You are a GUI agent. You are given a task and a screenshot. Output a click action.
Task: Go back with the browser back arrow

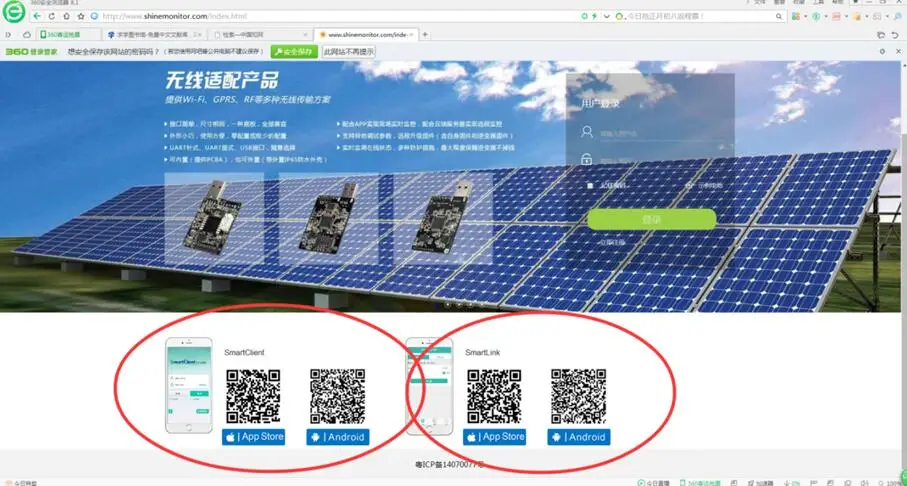pos(37,16)
